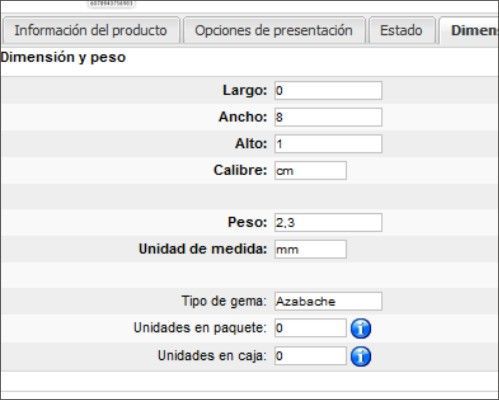Click the Calibre field showing cm
The height and width of the screenshot is (400, 499).
tap(310, 171)
